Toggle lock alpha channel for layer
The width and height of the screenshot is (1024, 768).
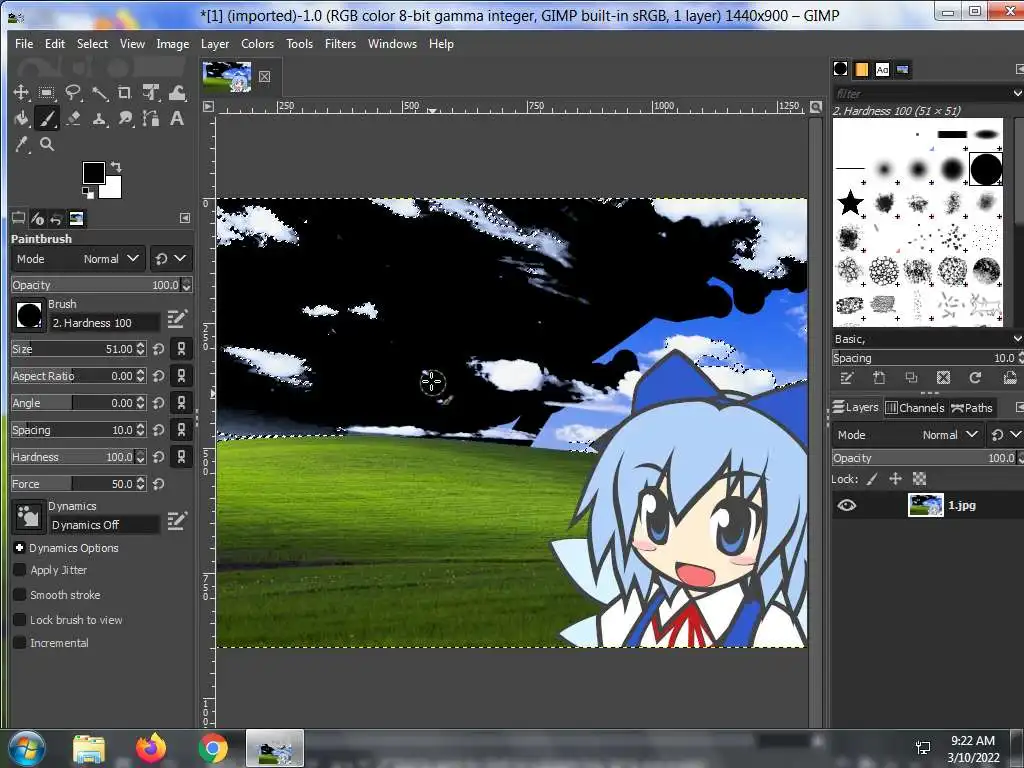(x=920, y=479)
